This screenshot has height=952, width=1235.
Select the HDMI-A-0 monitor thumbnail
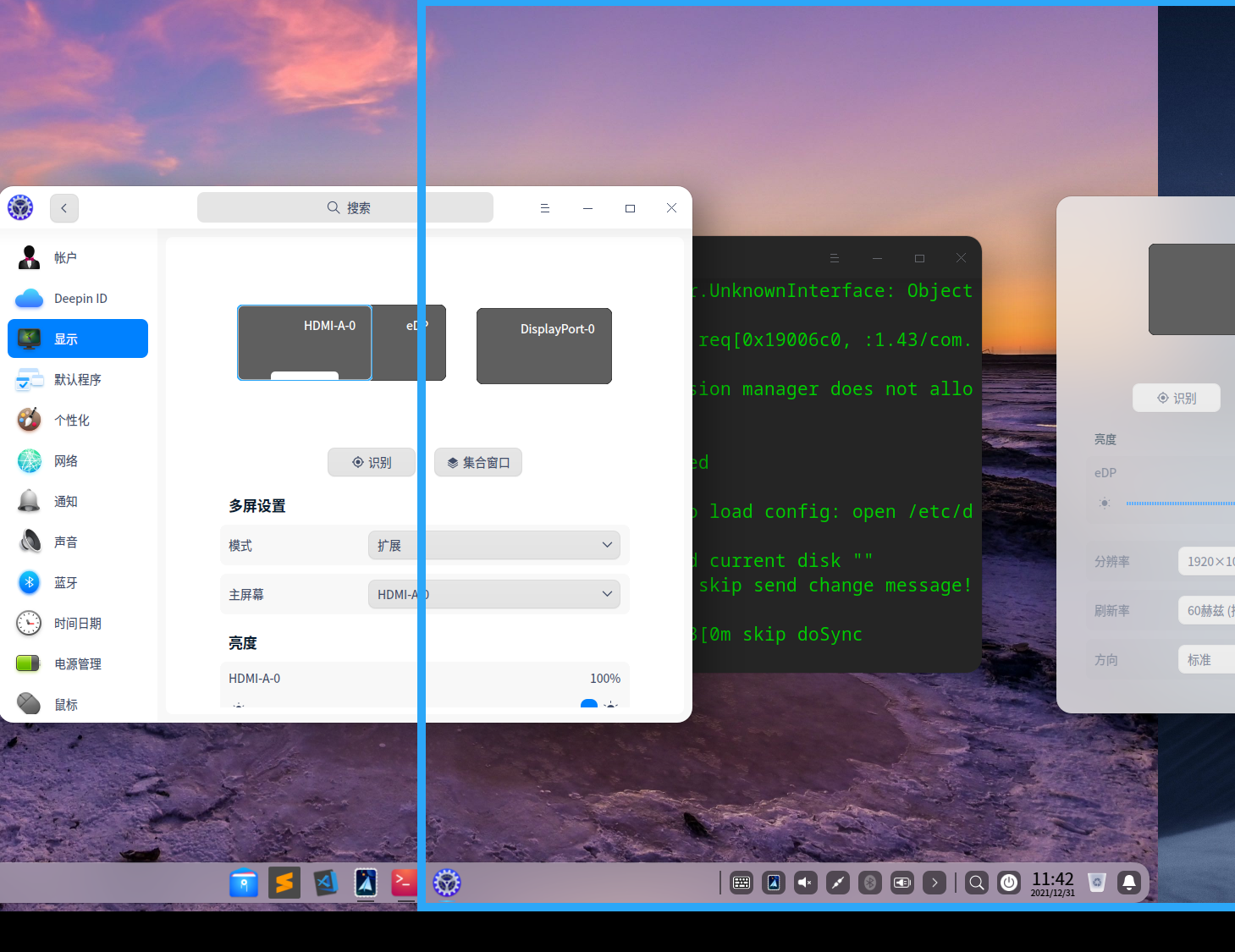point(305,343)
